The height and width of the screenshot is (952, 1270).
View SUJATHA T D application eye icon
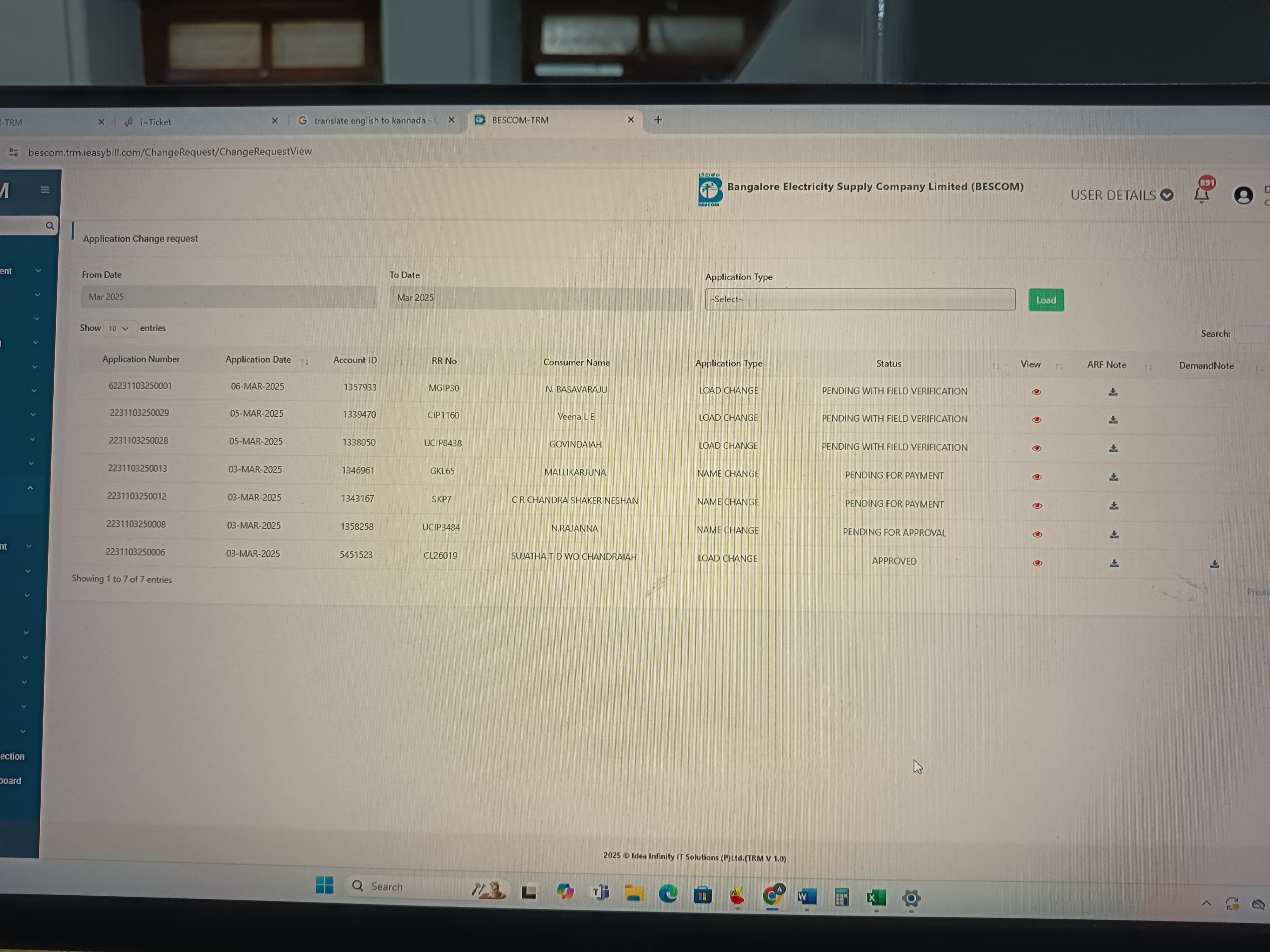click(1038, 563)
